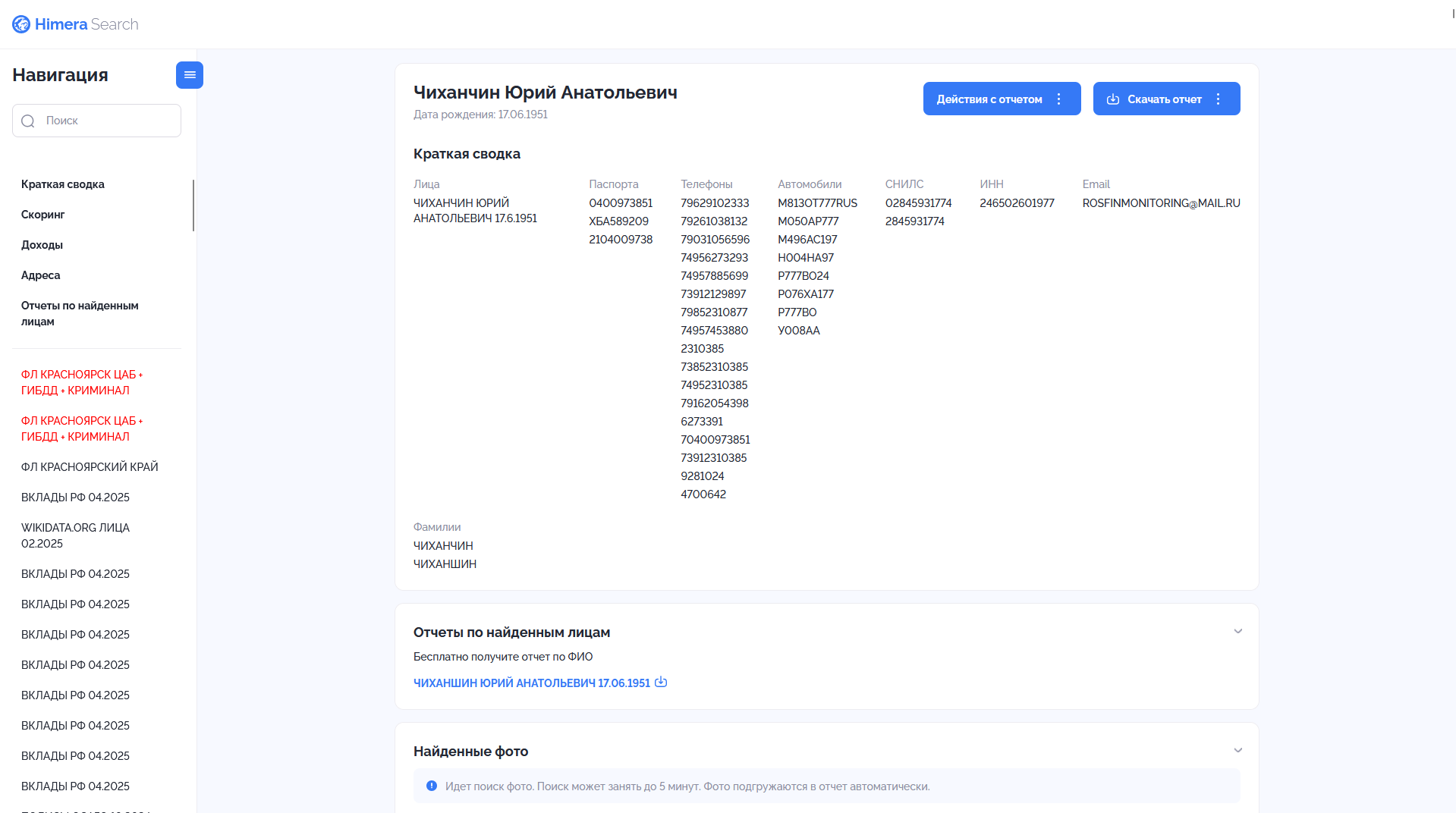Click the sidebar vertical scrollbar
Viewport: 1456px width, 813px height.
click(193, 206)
